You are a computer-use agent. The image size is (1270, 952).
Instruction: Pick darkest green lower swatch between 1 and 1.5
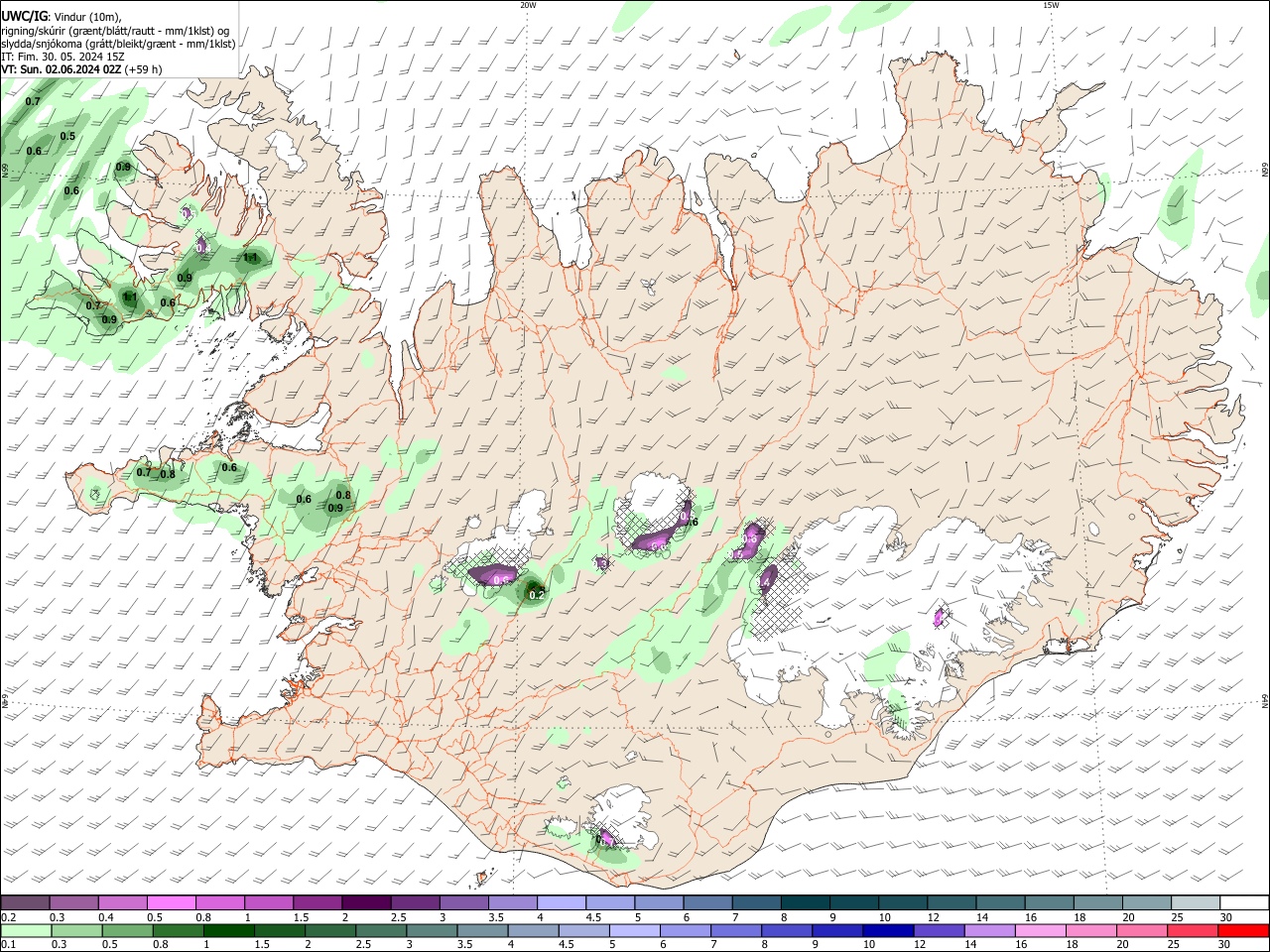[228, 930]
